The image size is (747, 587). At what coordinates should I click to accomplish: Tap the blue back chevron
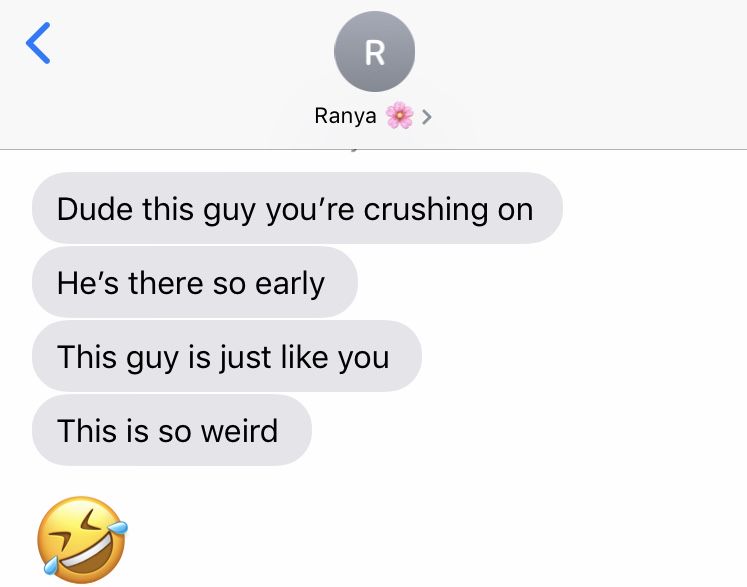pyautogui.click(x=38, y=43)
